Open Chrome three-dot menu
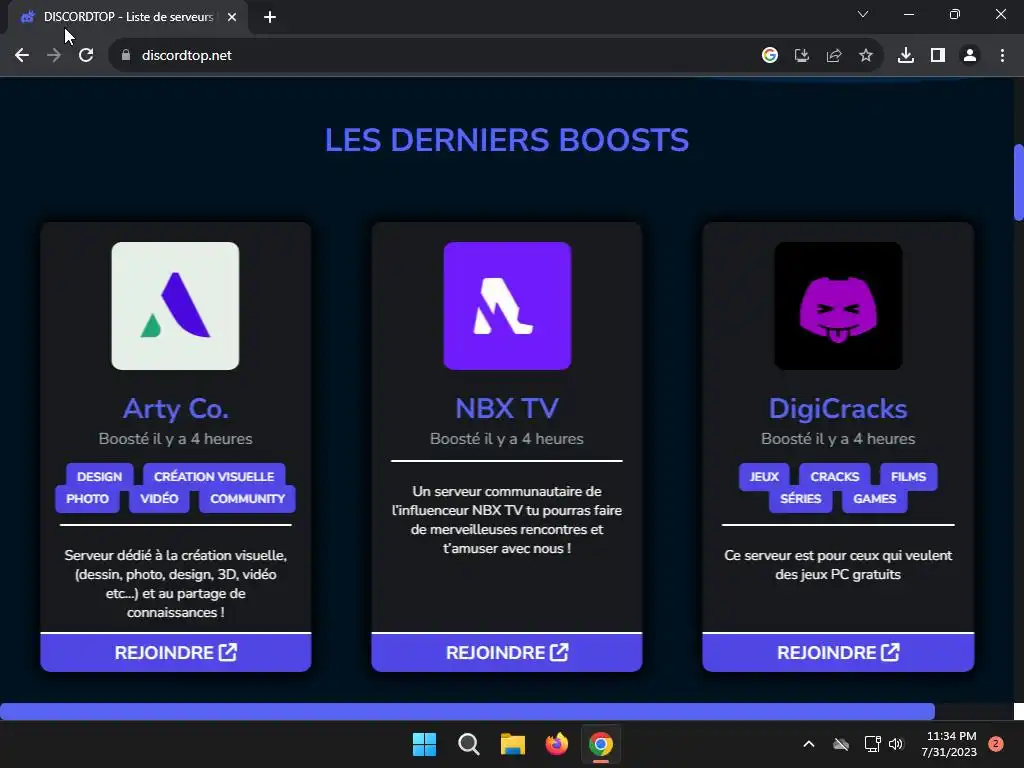 pyautogui.click(x=1002, y=56)
